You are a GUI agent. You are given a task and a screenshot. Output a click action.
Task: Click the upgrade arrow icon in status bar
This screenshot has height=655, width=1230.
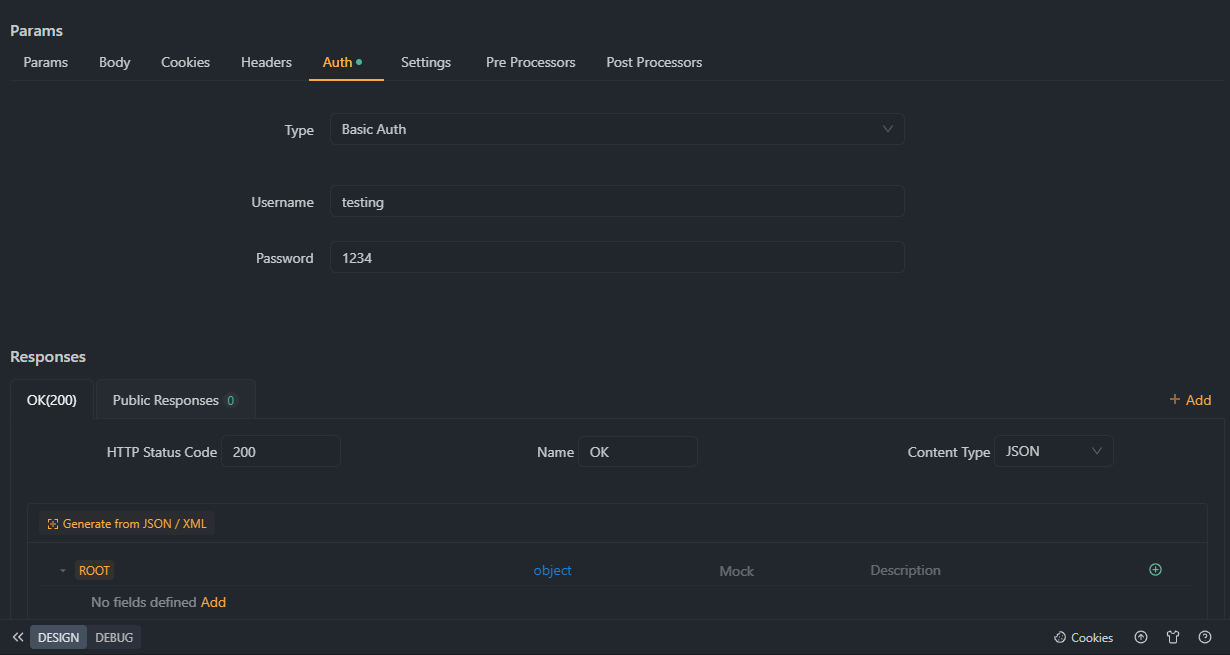(x=1141, y=637)
